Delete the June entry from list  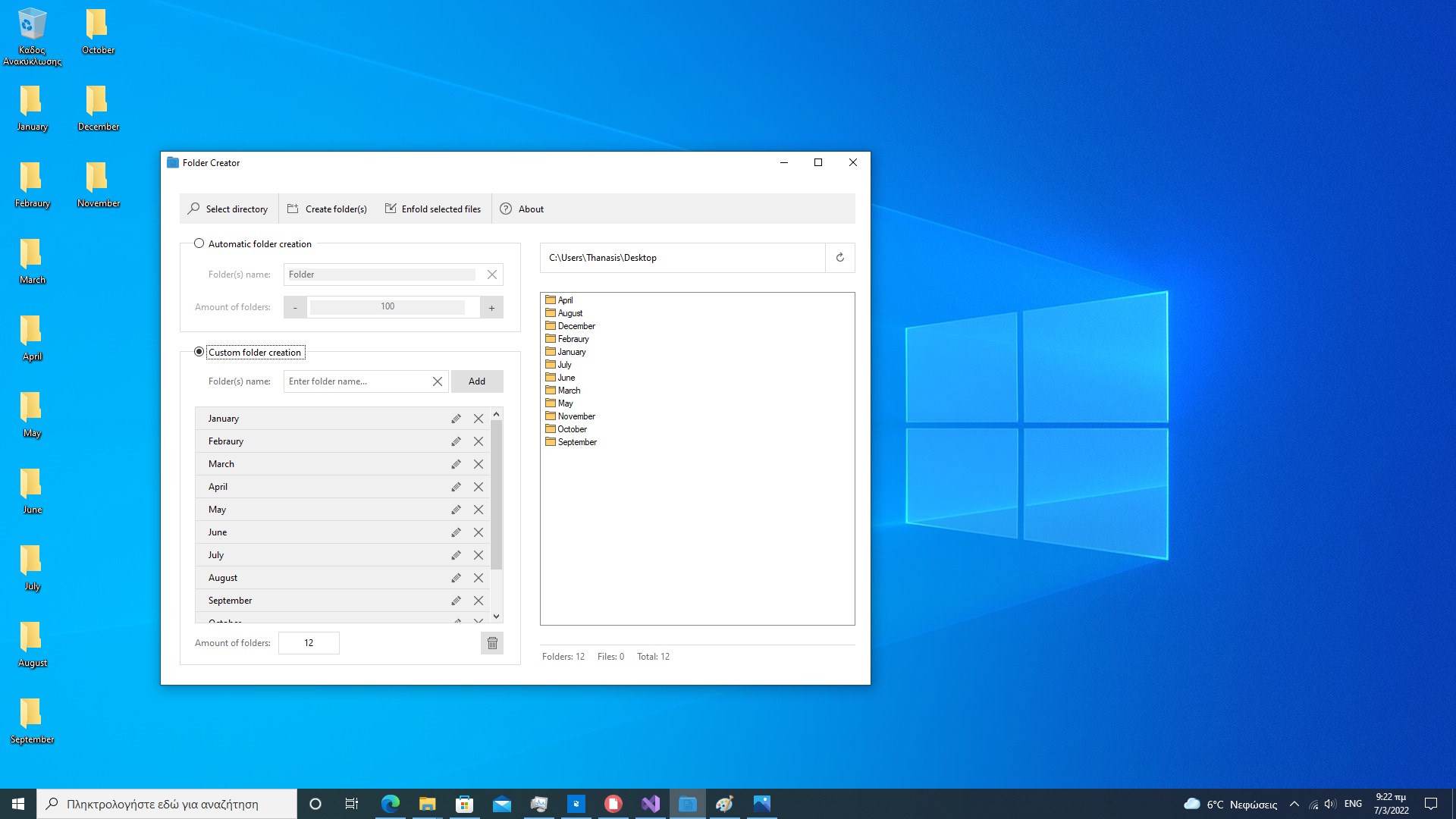[479, 532]
